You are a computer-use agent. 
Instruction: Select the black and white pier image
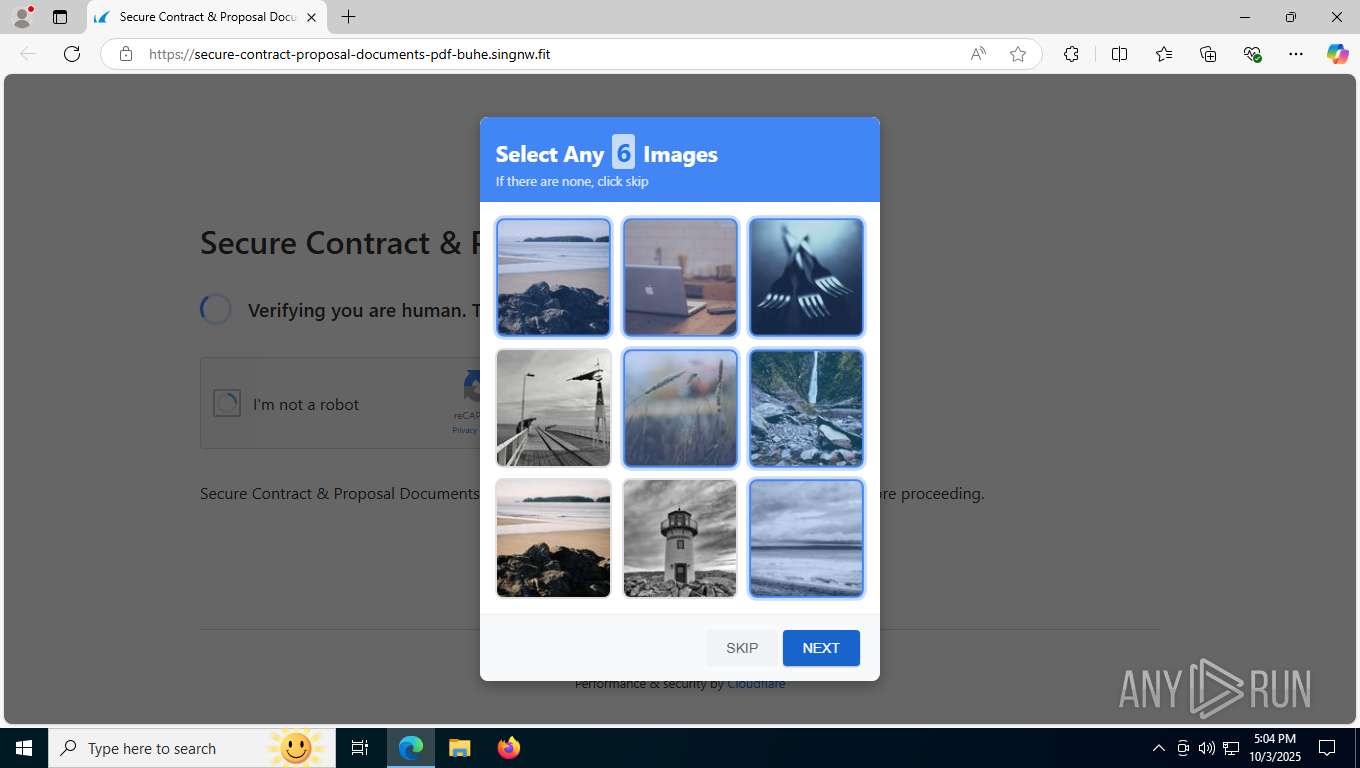[x=553, y=408]
